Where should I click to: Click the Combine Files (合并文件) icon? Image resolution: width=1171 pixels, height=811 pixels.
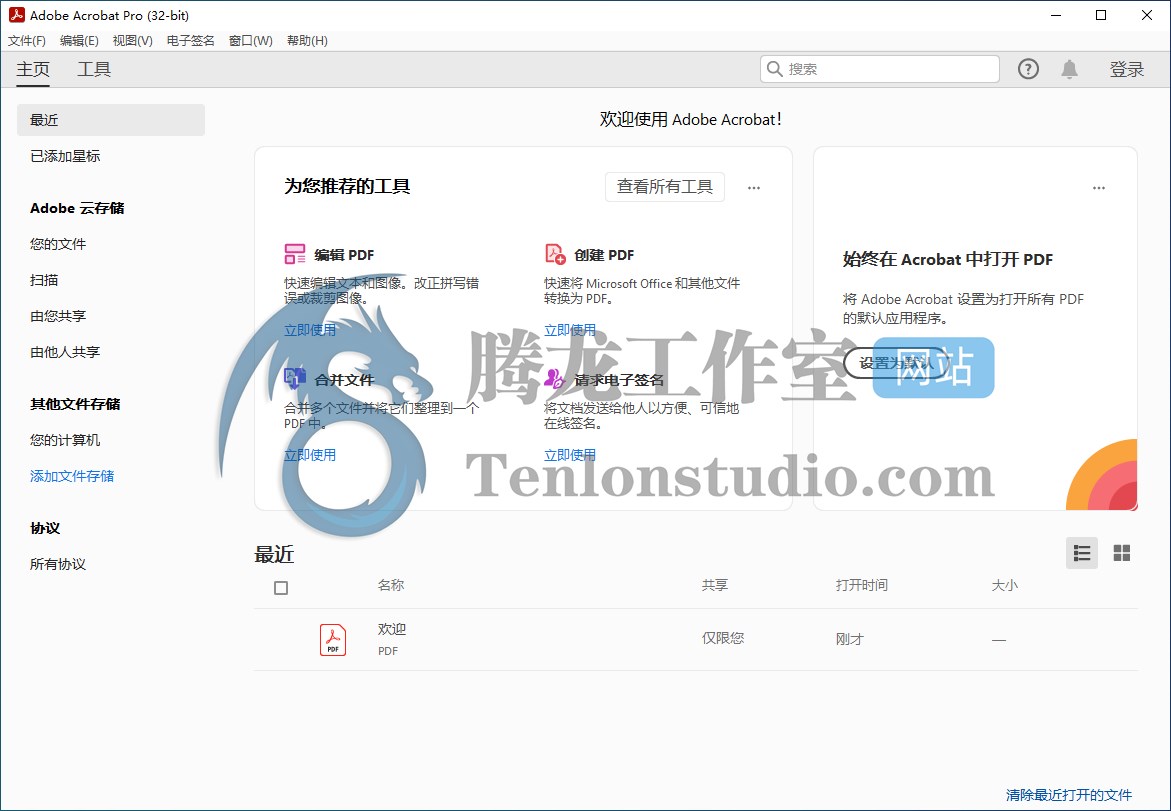coord(295,379)
